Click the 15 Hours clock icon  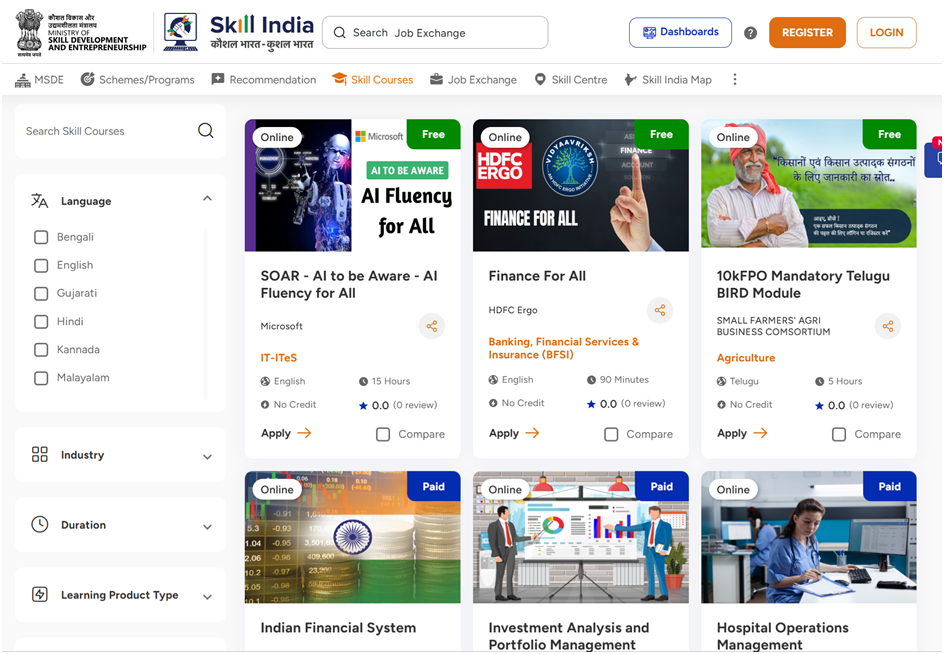point(363,381)
